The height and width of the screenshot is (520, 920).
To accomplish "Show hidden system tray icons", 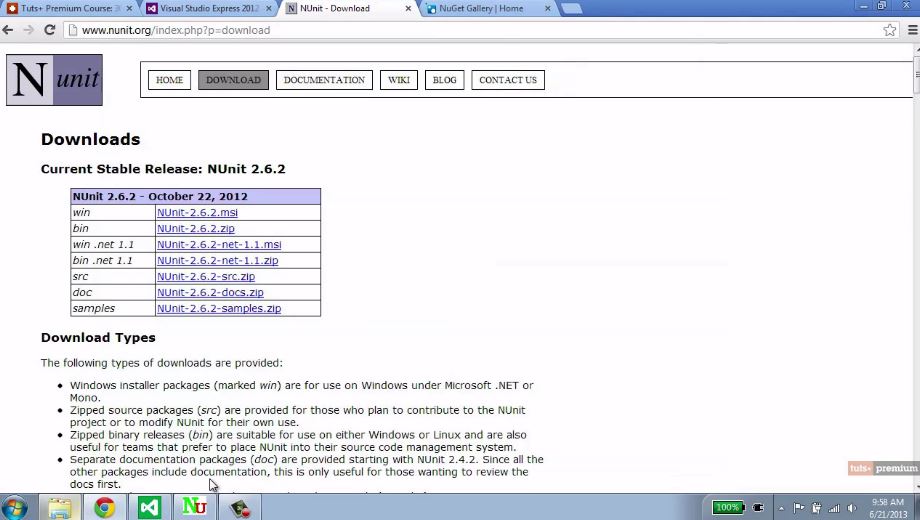I will pos(782,508).
